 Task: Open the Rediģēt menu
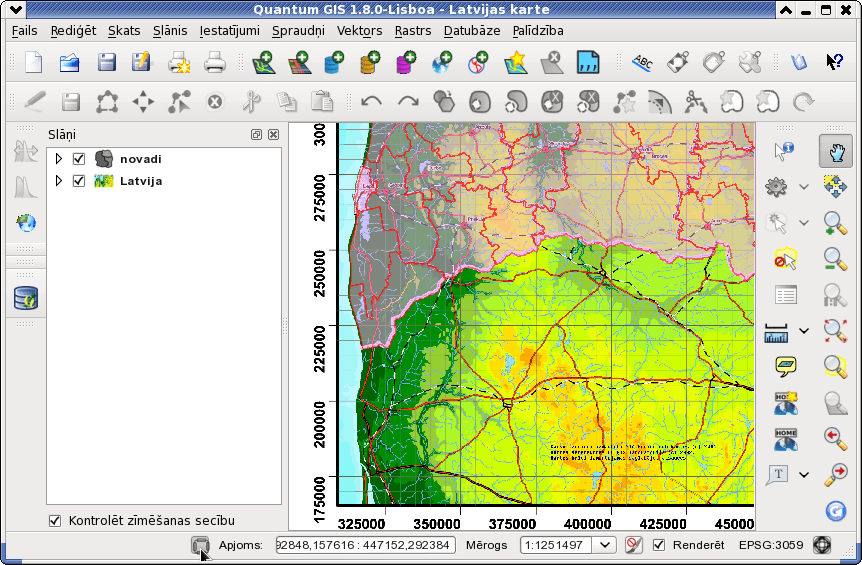(x=73, y=31)
